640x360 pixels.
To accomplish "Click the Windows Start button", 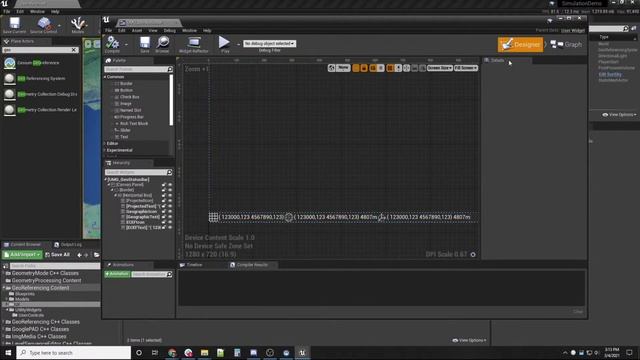I will point(8,353).
